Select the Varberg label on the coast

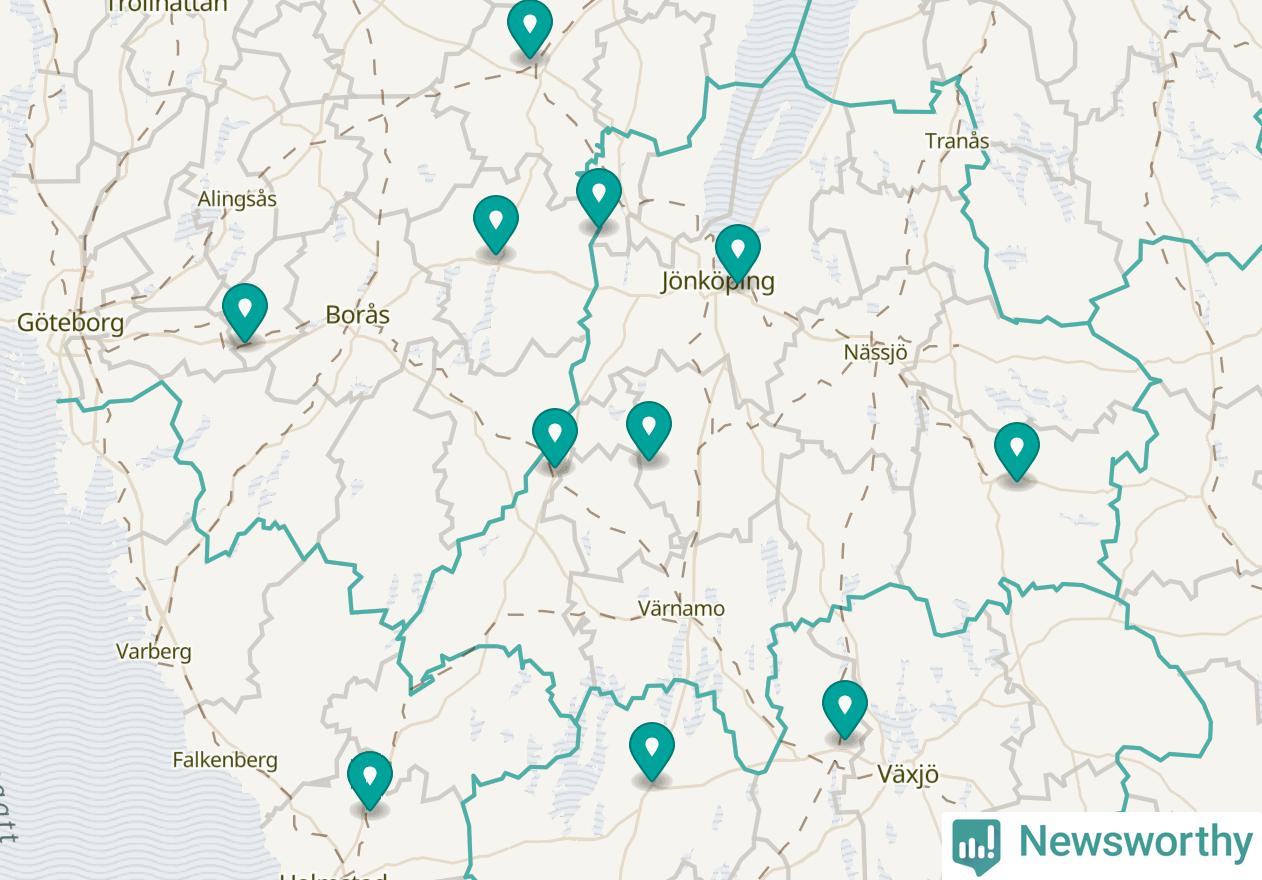pyautogui.click(x=153, y=652)
